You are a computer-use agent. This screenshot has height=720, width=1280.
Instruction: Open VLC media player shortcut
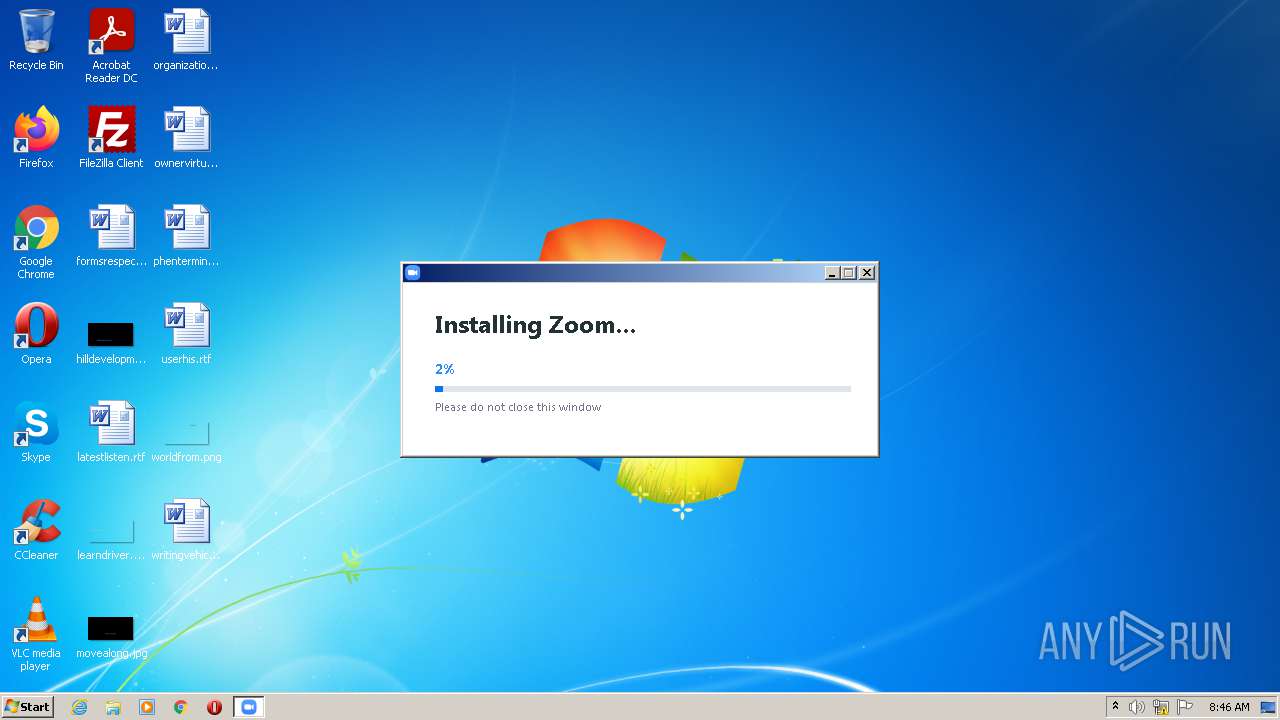(36, 634)
